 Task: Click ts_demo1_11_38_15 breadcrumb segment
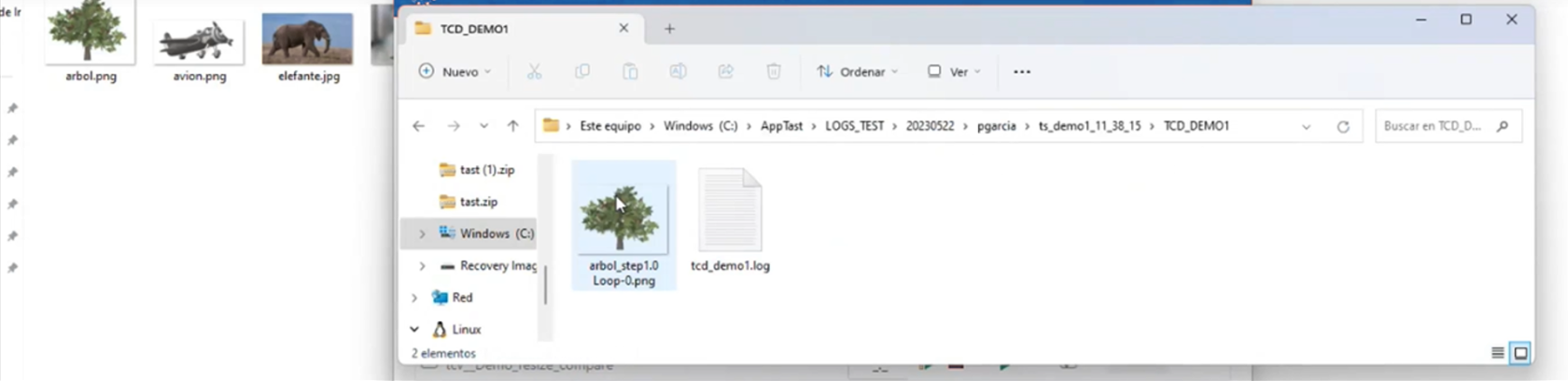click(x=1089, y=126)
